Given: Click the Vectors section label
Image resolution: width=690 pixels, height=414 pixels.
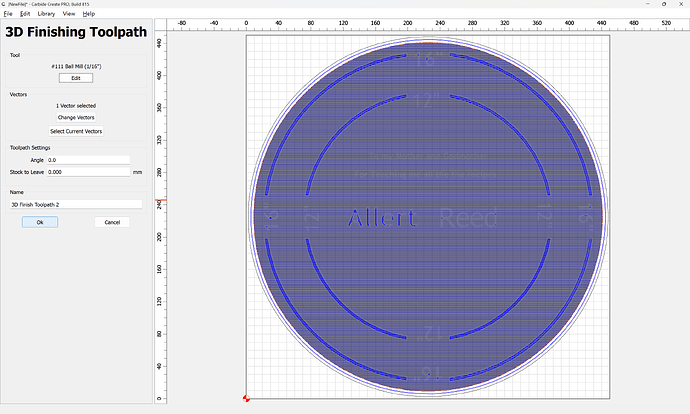Looking at the screenshot, I should 18,95.
